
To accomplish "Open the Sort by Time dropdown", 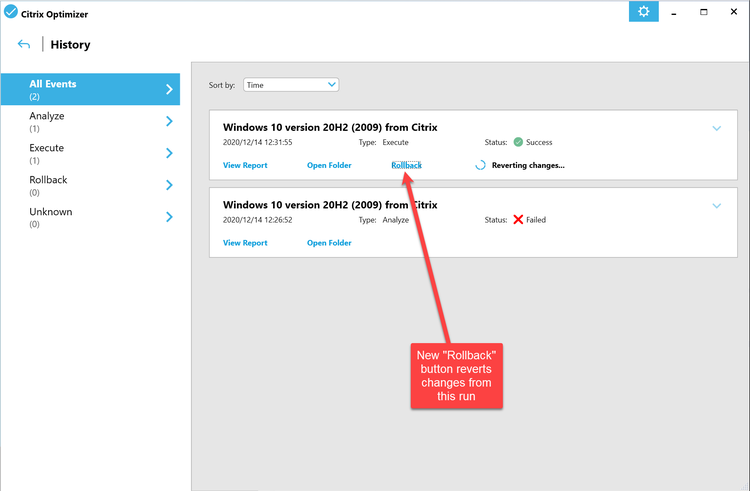I will tap(291, 85).
